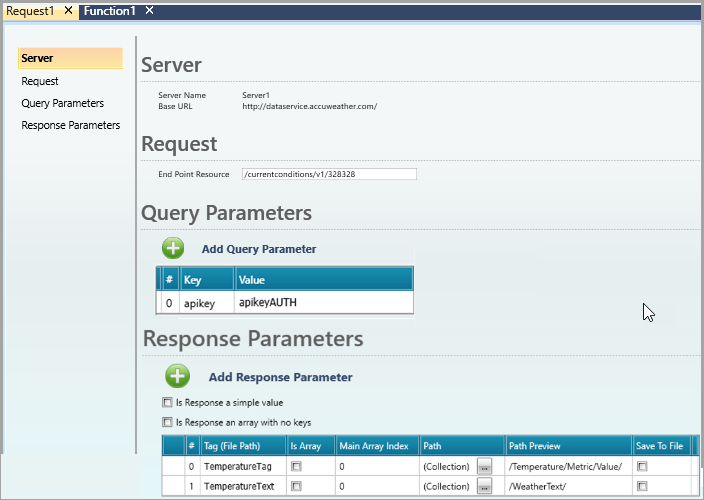This screenshot has width=704, height=500.
Task: Click the green Add Response Parameter plus icon
Action: [177, 376]
